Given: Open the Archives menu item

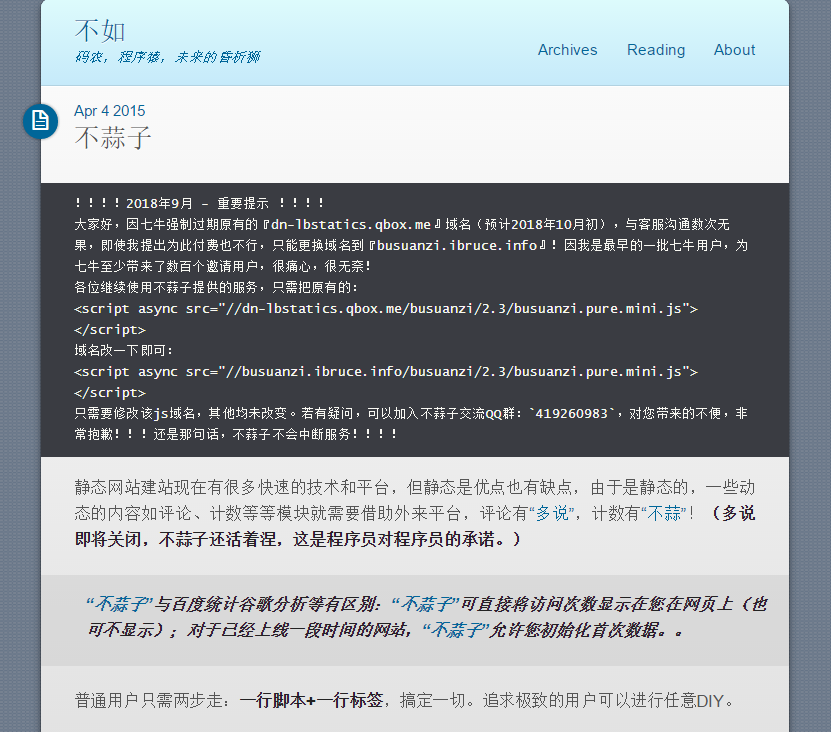Looking at the screenshot, I should tap(567, 50).
